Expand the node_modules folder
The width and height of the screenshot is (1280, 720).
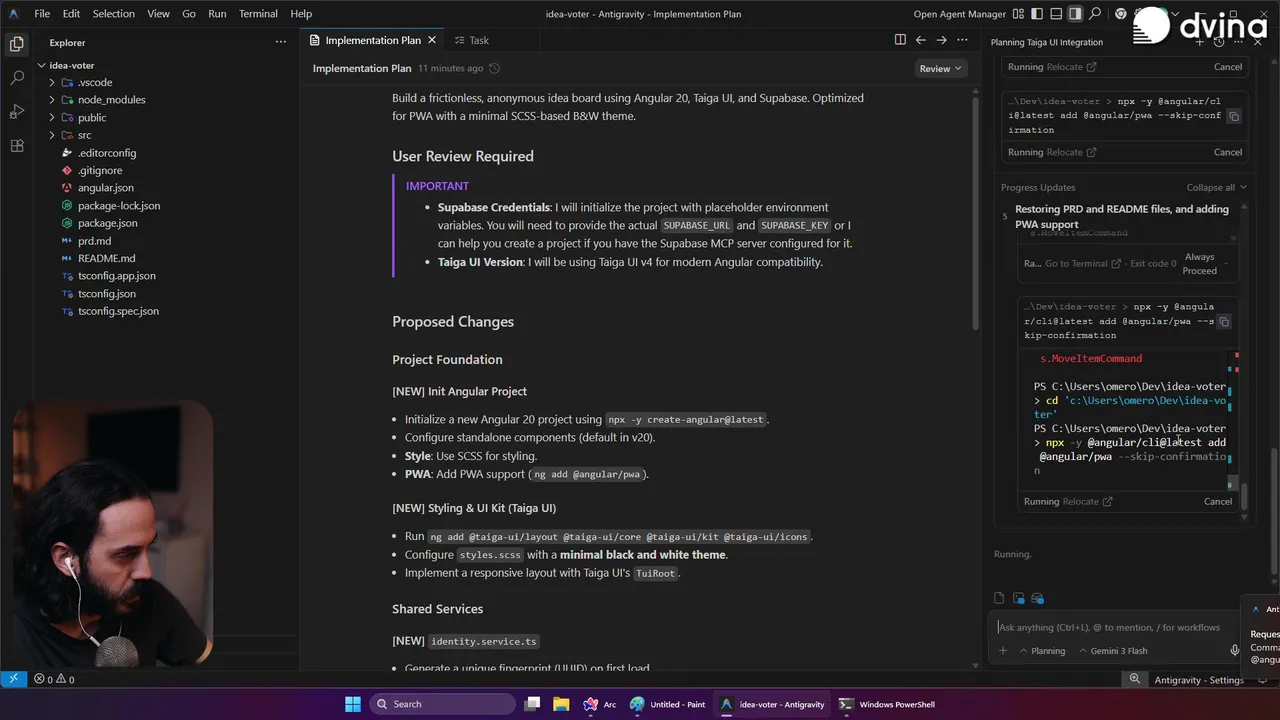coord(111,100)
